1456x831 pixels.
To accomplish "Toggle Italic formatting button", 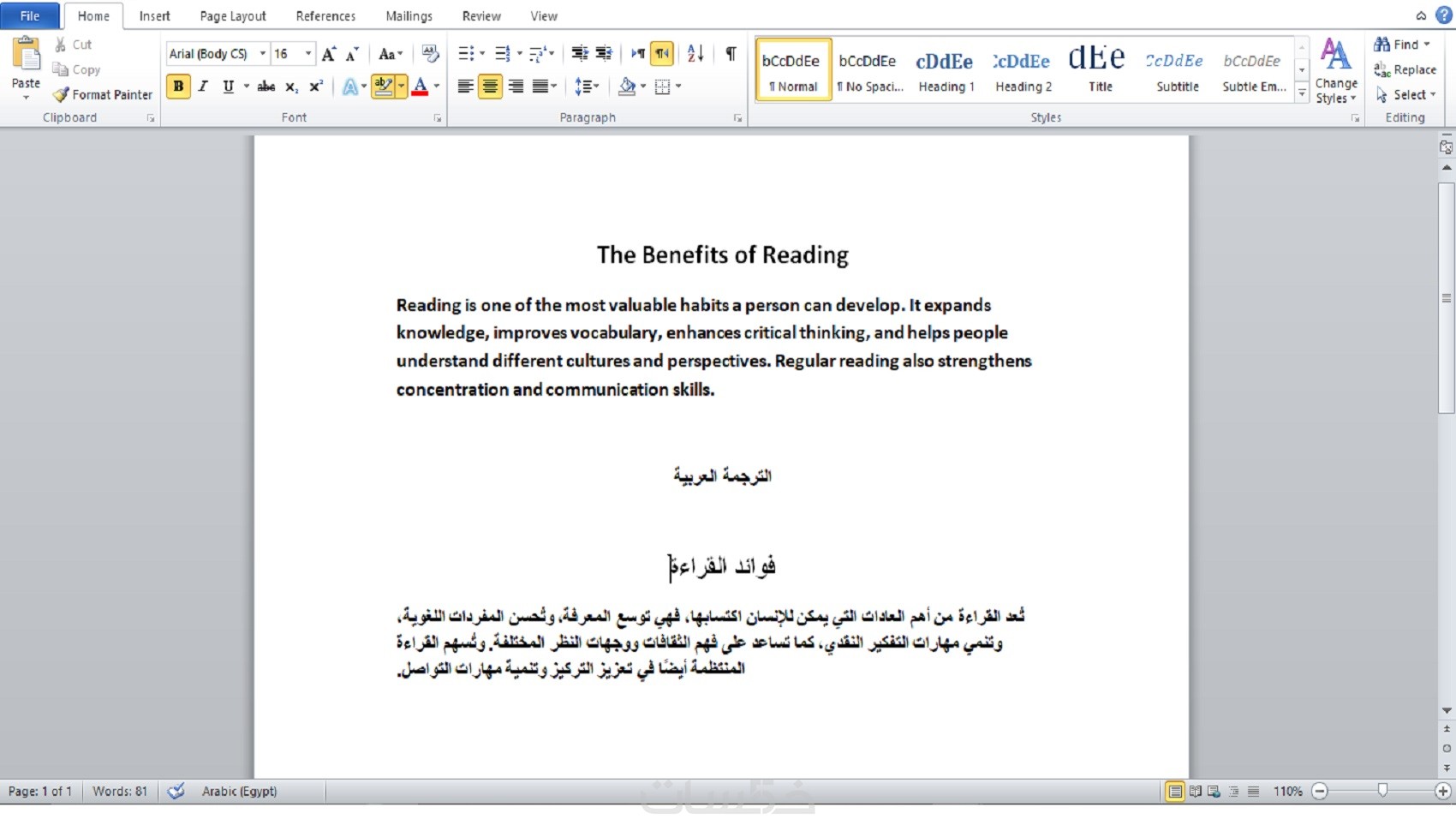I will (x=203, y=87).
